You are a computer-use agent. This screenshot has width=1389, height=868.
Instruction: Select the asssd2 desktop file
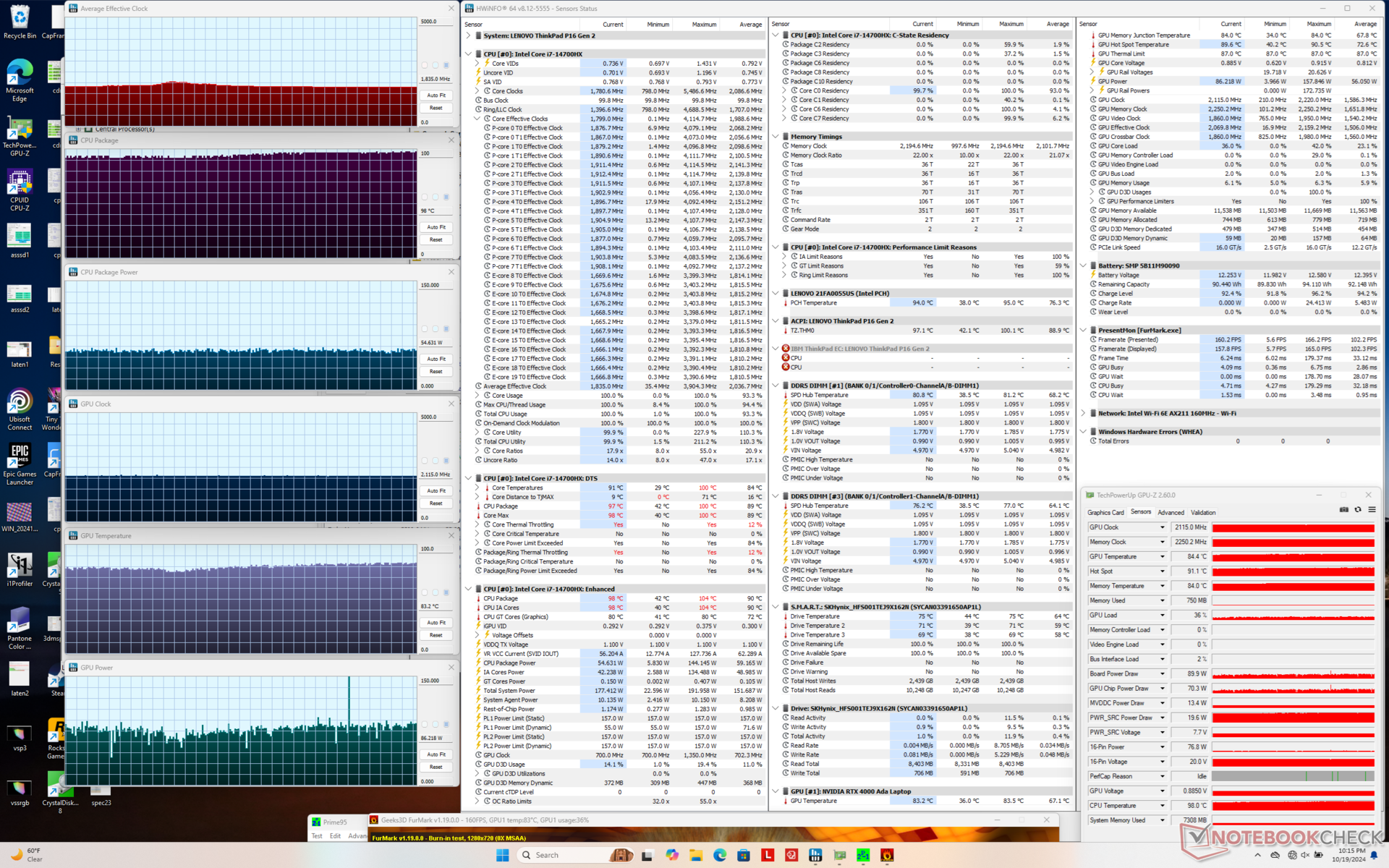20,297
